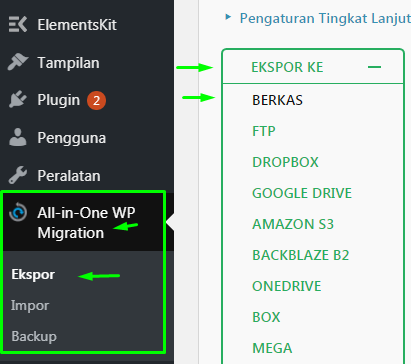This screenshot has width=411, height=364.
Task: Choose DROPBOX as the export destination
Action: pyautogui.click(x=285, y=162)
